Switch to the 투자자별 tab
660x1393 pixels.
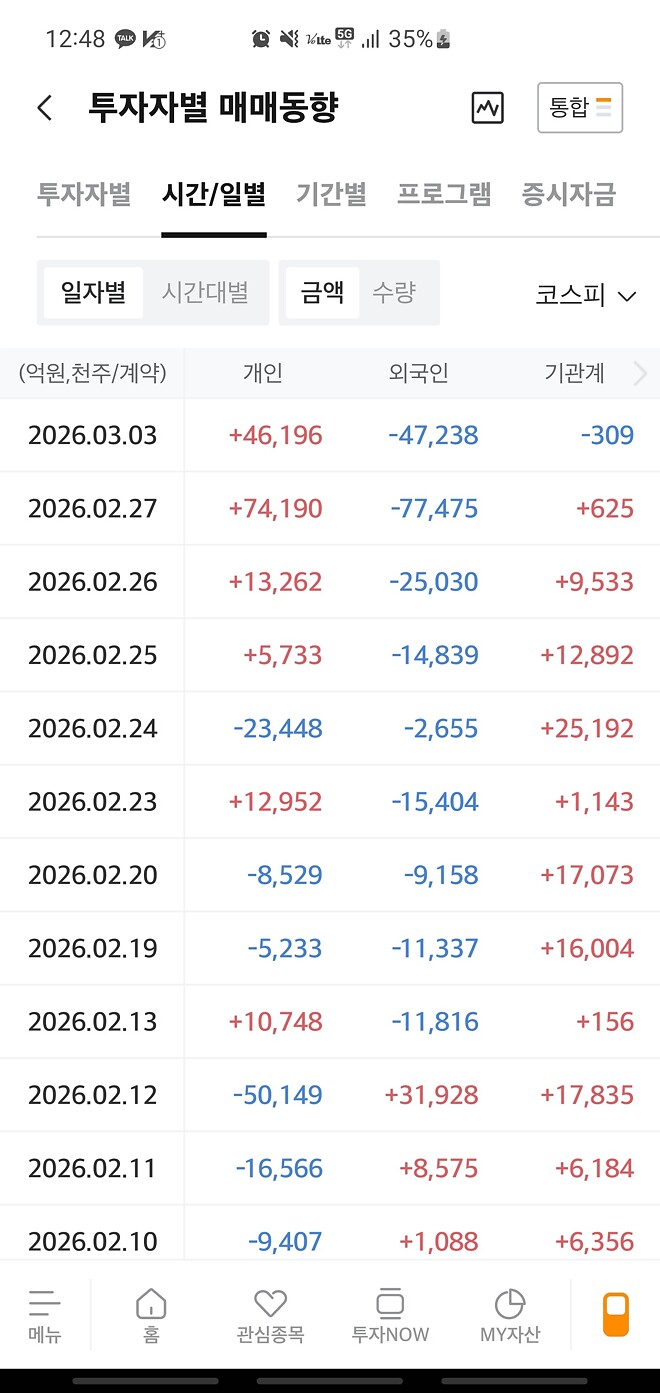(84, 194)
